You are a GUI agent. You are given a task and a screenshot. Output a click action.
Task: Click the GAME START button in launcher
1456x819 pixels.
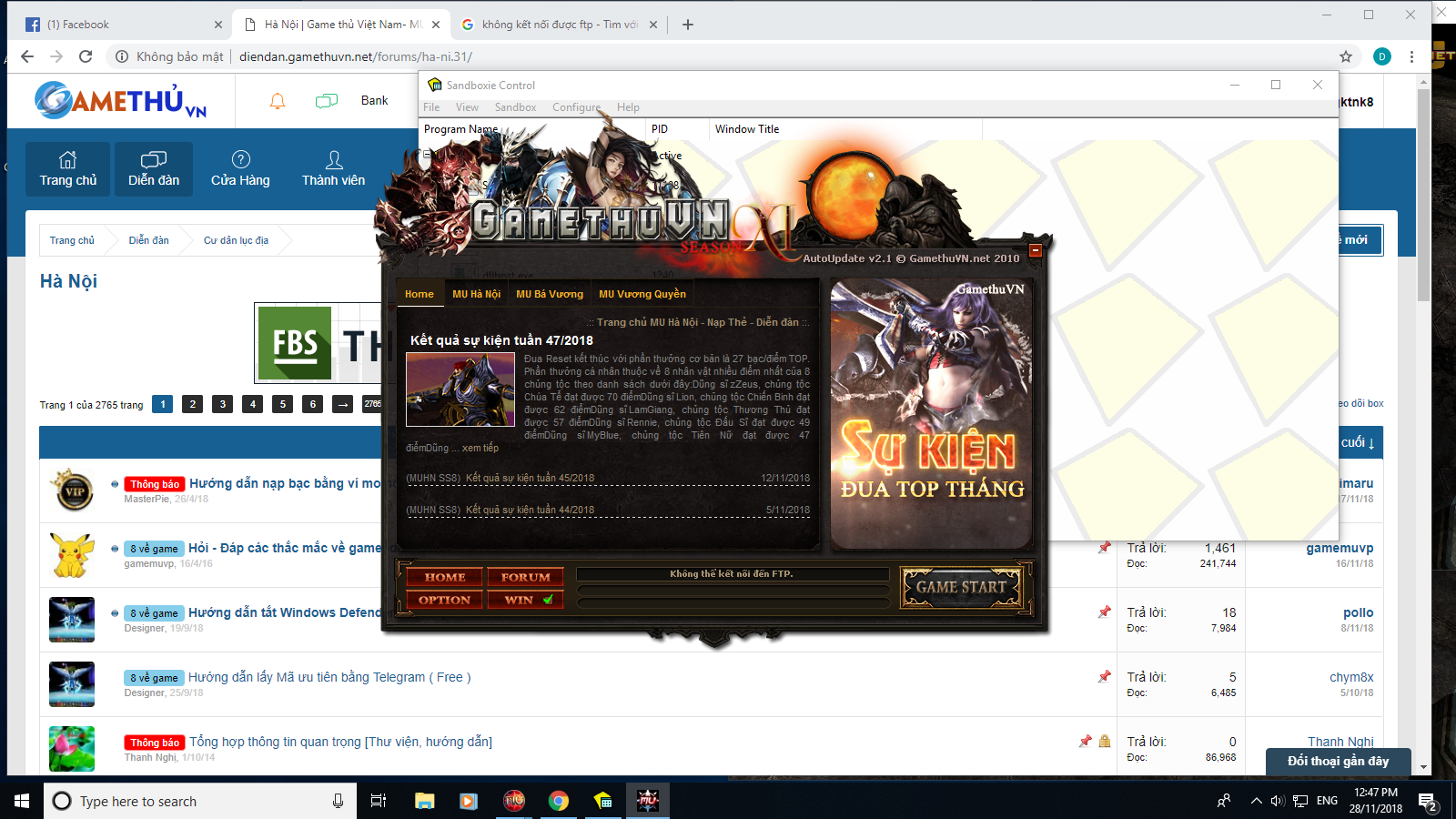coord(961,587)
